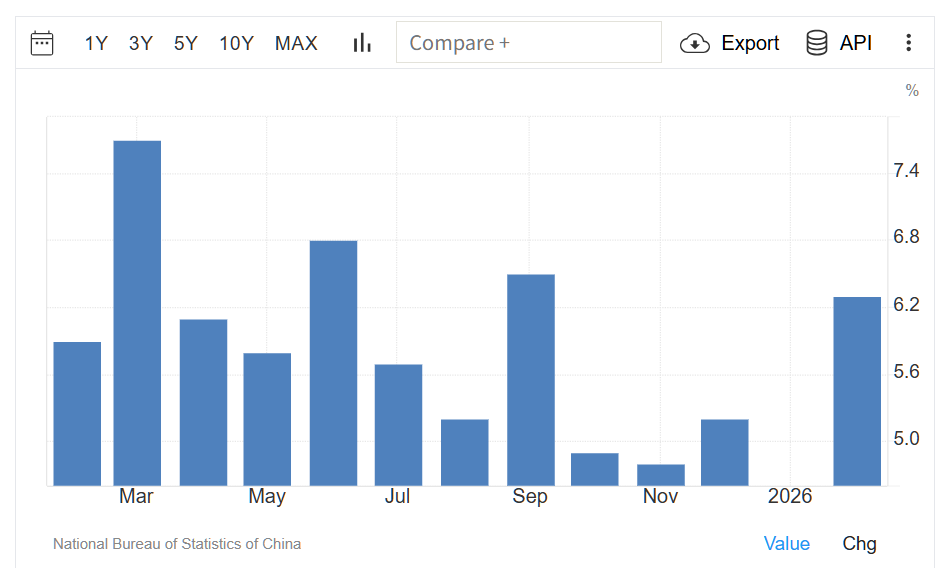The image size is (944, 568).
Task: Click the bar chart type icon
Action: click(362, 43)
